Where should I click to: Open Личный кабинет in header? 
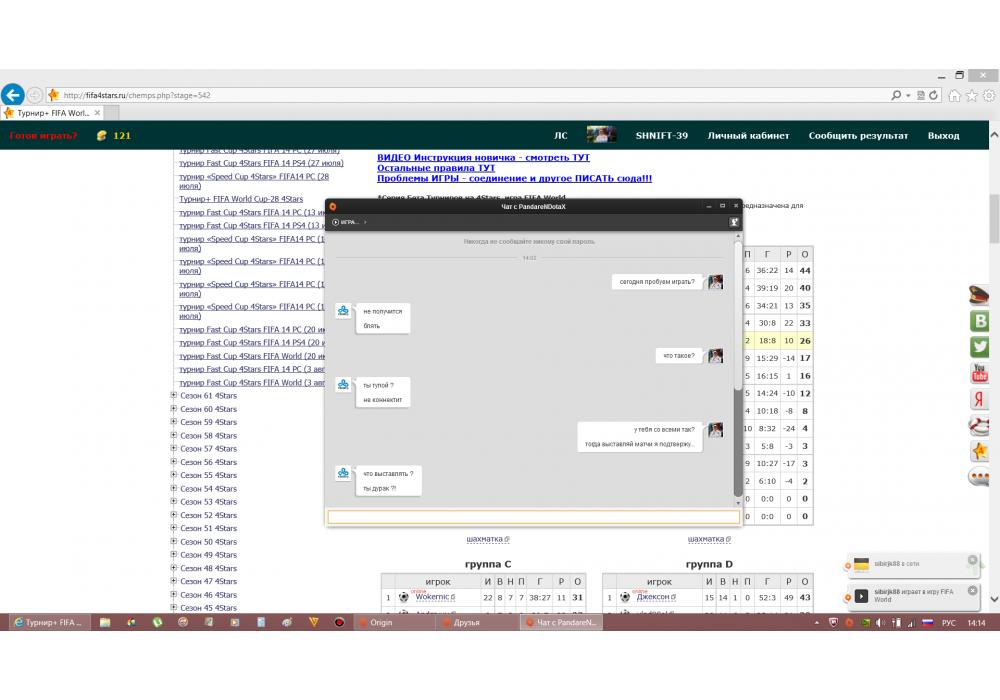(748, 135)
